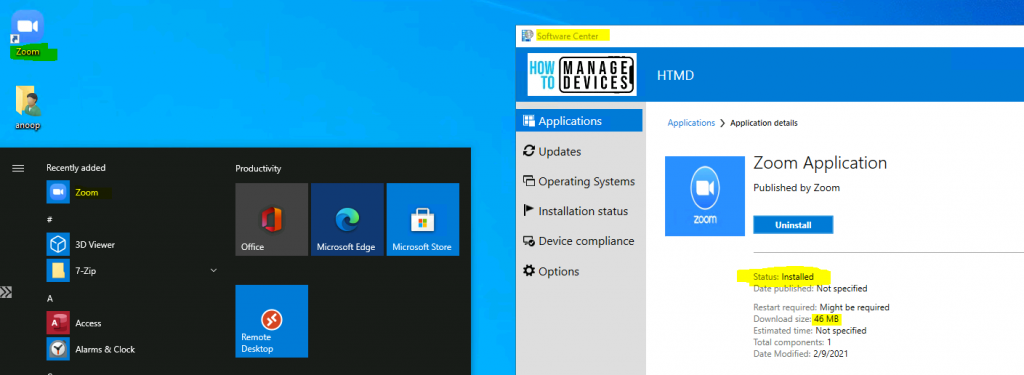Click the 'Date Modified: 2/9/2021' text
The image size is (1024, 375).
pos(801,353)
